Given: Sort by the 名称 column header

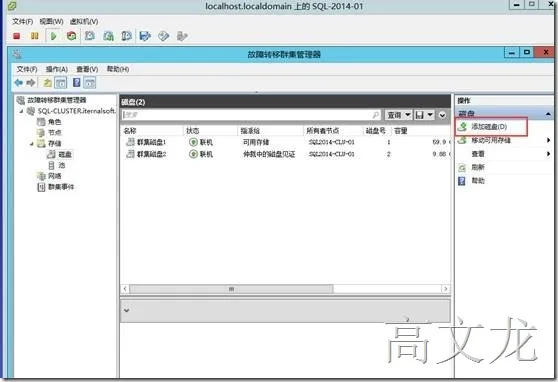Looking at the screenshot, I should [x=130, y=131].
